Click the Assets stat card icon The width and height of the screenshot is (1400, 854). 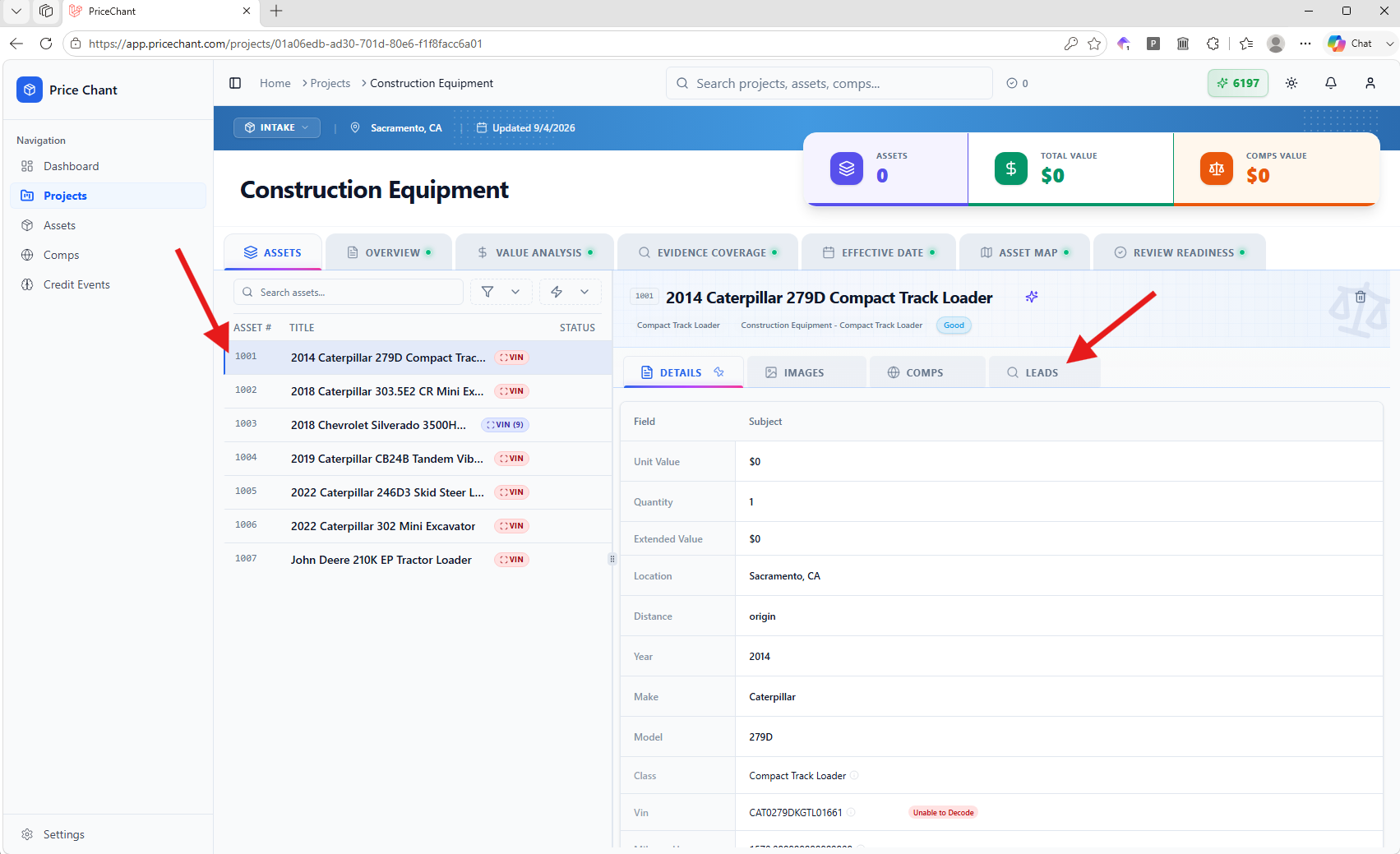847,168
